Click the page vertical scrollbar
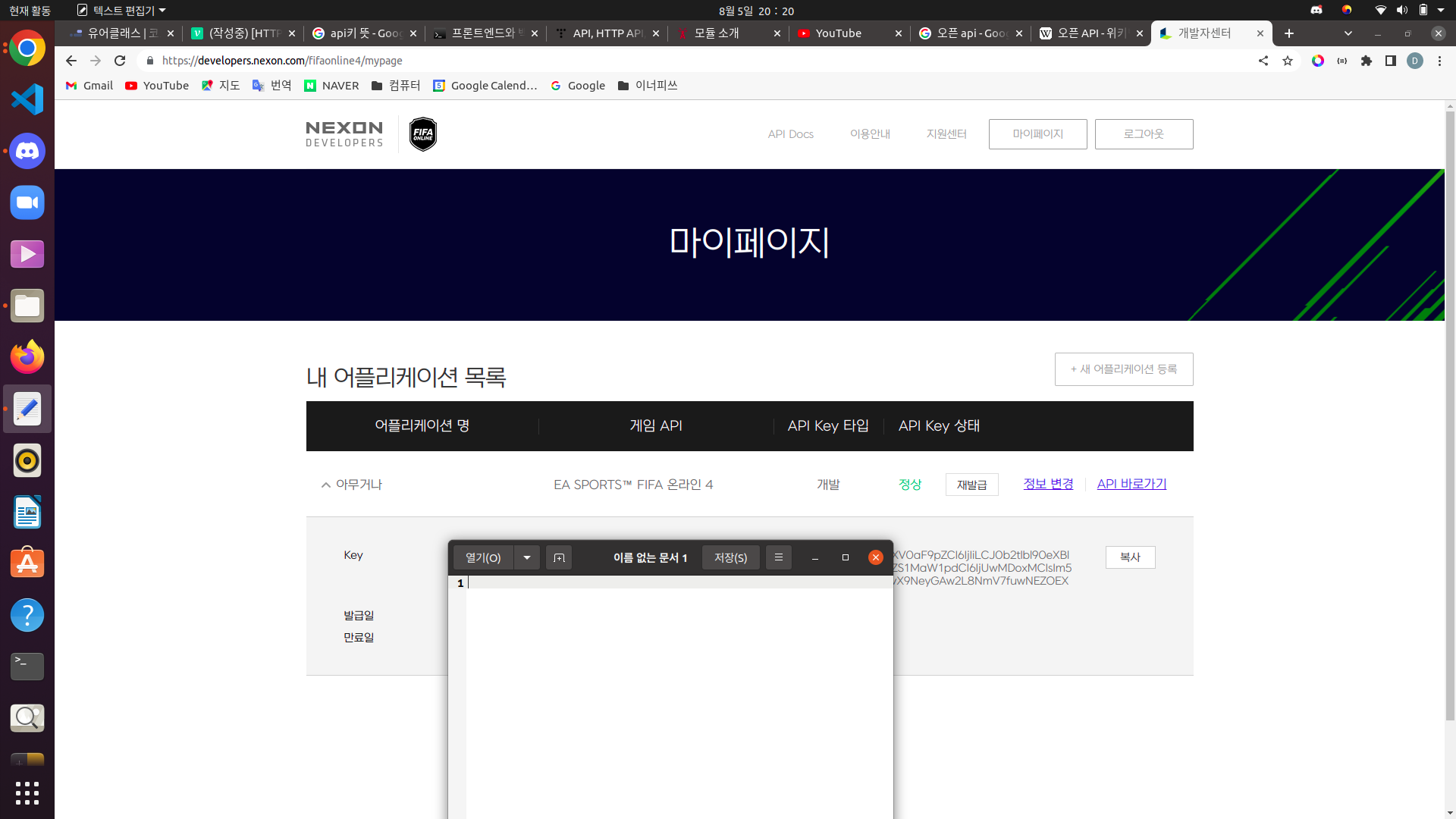Viewport: 1456px width, 819px height. 1450,417
